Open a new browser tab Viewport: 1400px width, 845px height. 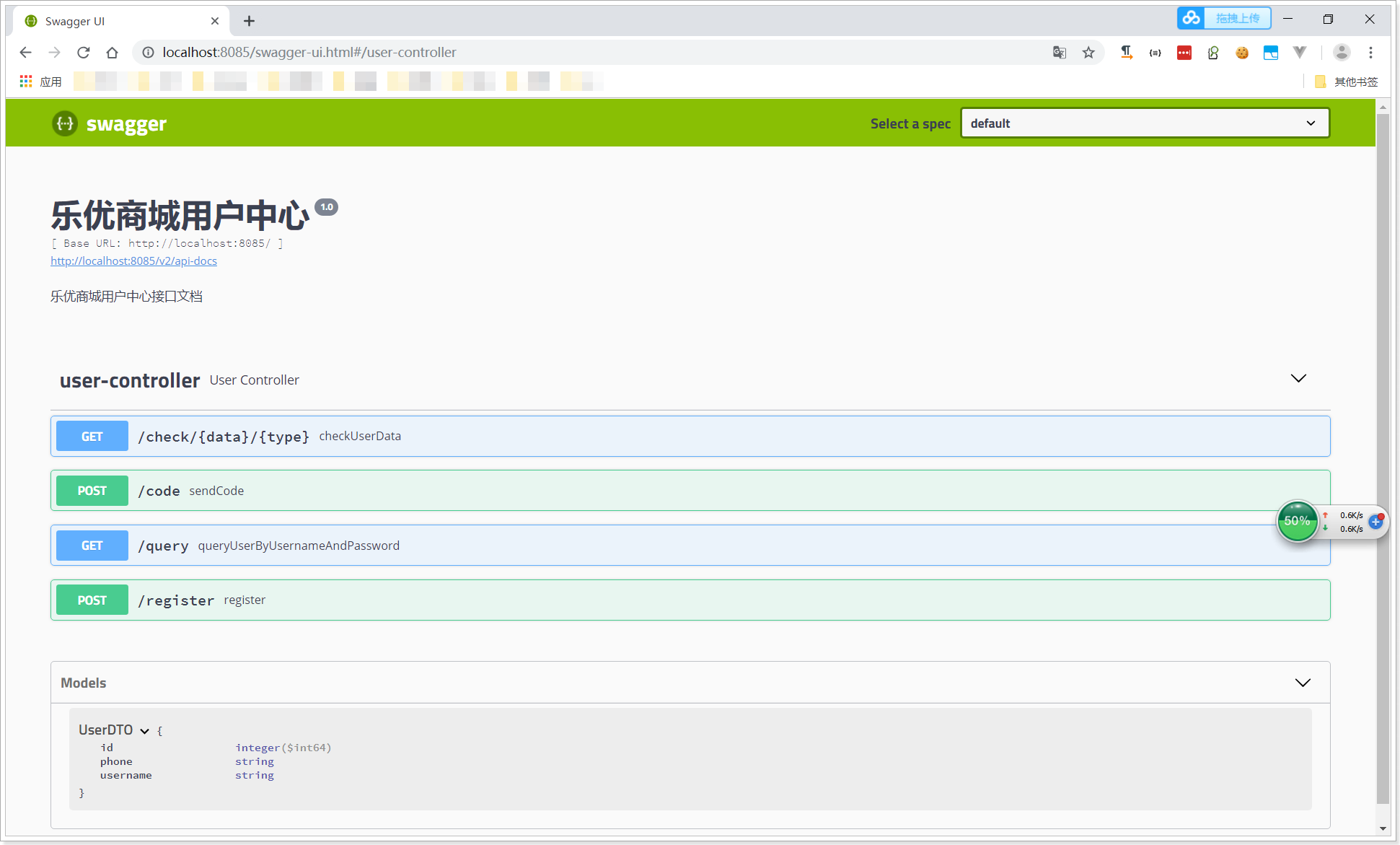click(x=249, y=22)
